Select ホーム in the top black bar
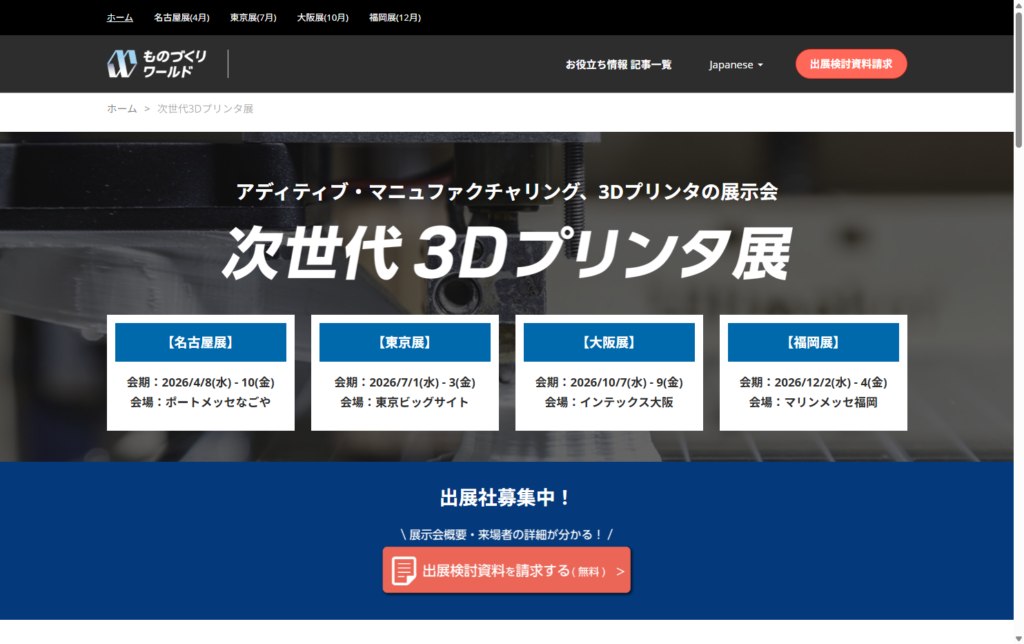1024x644 pixels. click(120, 17)
